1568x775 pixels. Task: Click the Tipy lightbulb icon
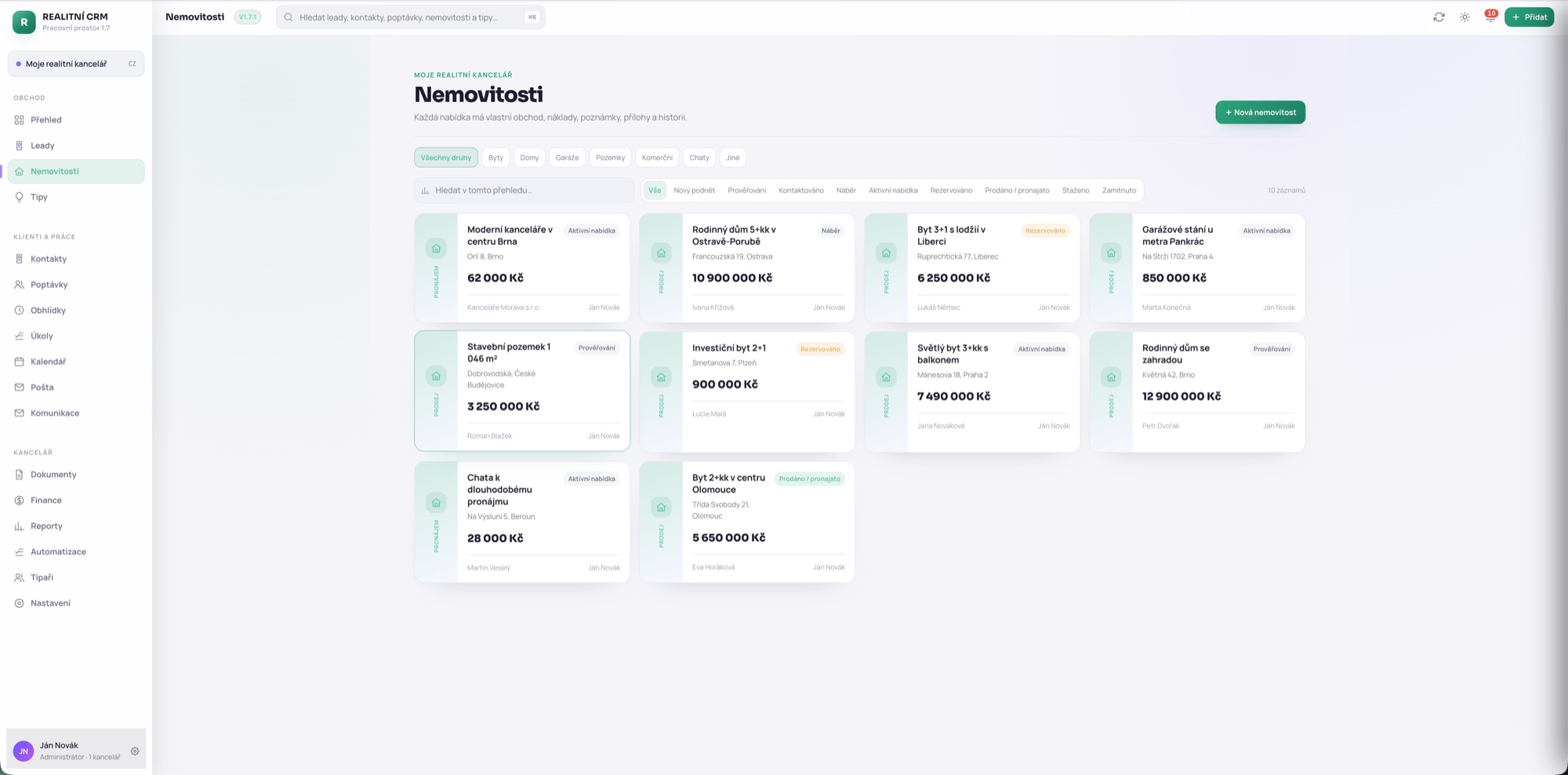click(20, 197)
